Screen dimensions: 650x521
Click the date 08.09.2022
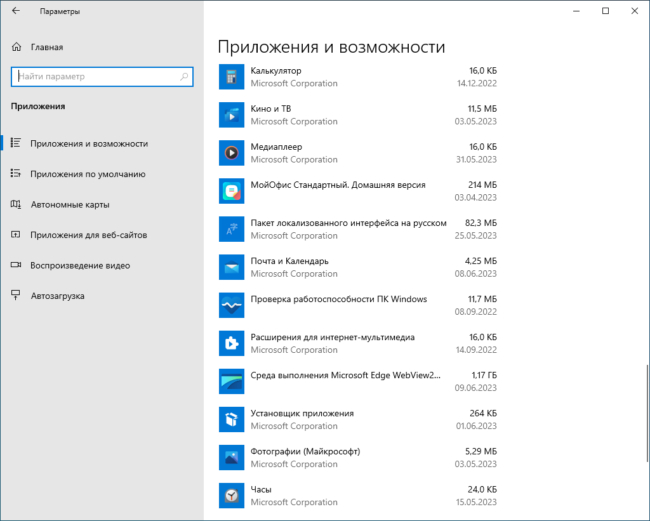coord(475,312)
